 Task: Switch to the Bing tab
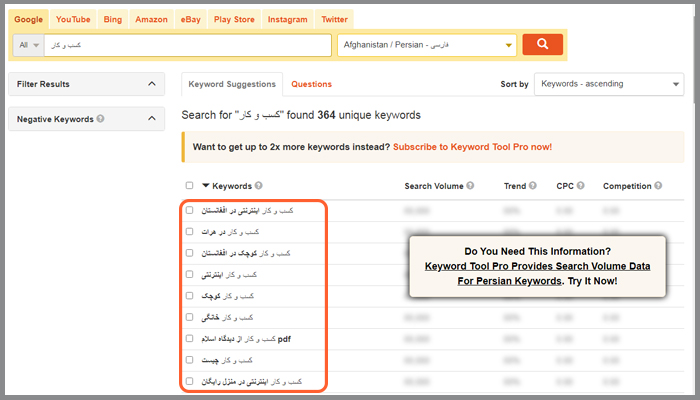coord(112,19)
